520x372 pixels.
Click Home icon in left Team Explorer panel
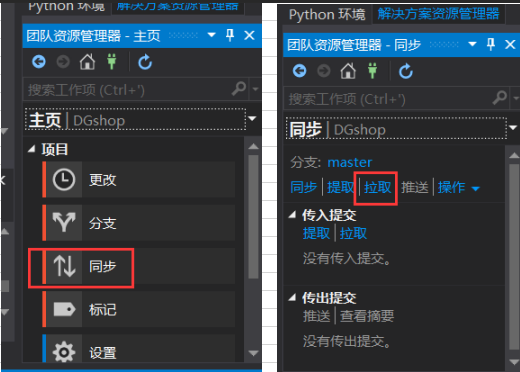pos(87,62)
